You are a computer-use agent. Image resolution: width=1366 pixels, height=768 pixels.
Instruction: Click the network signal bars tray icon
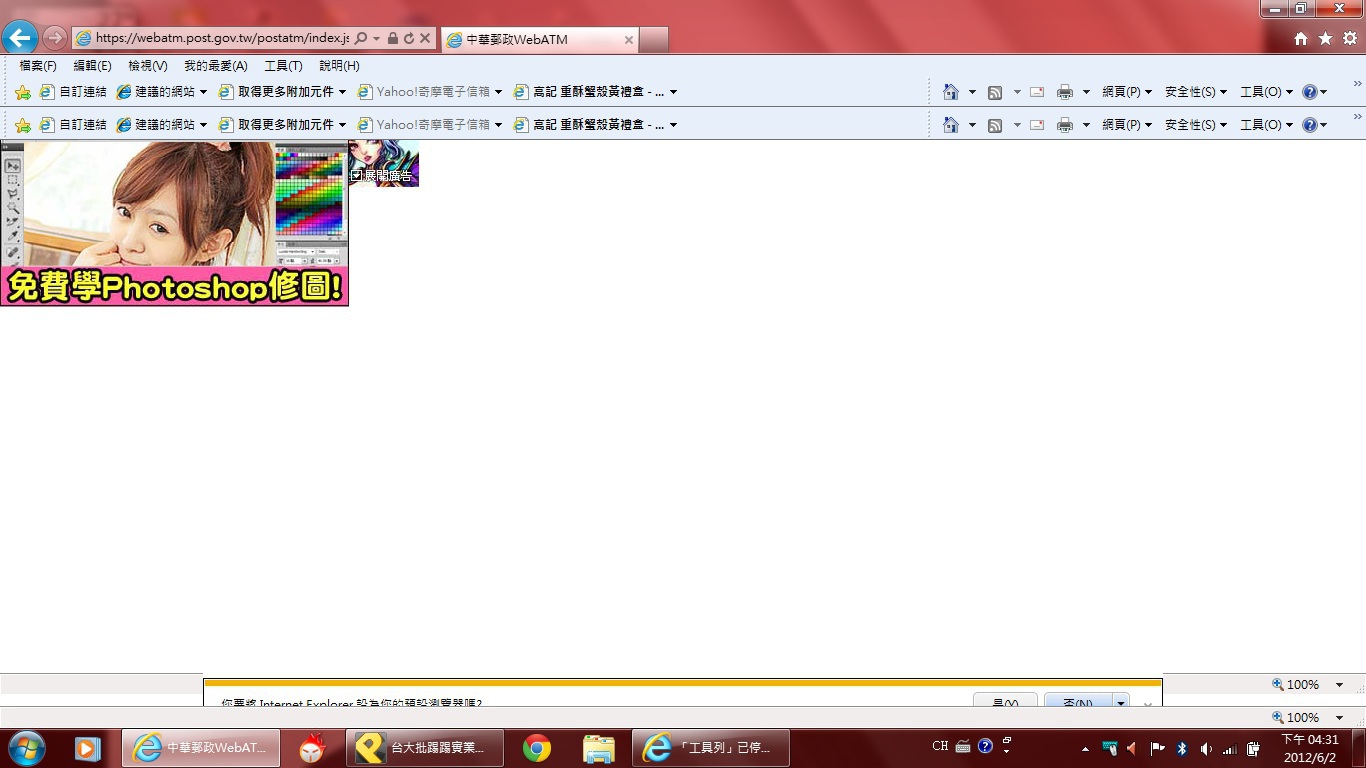tap(1230, 748)
